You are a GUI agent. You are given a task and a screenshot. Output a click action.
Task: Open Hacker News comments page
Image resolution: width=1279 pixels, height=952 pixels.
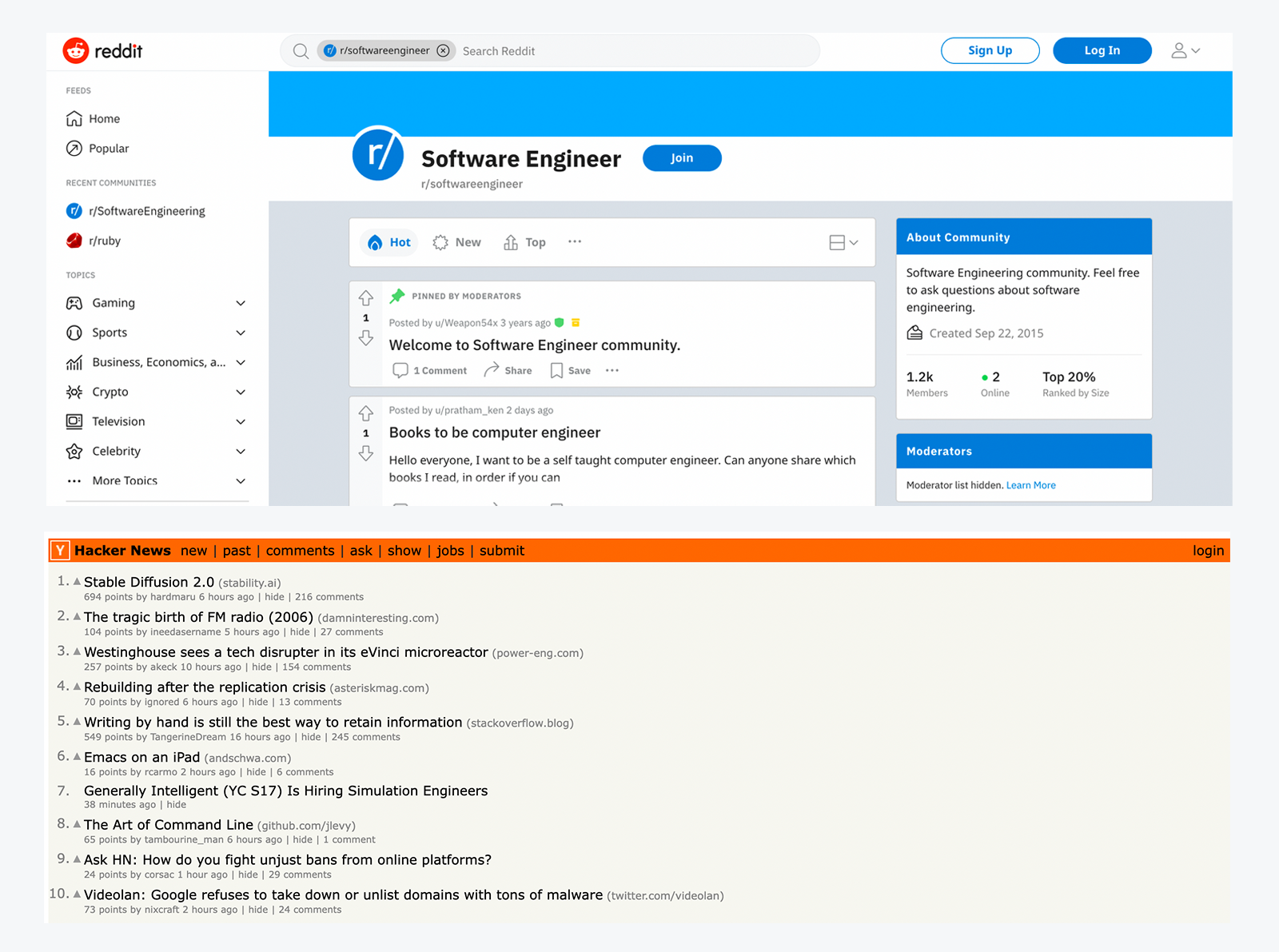[301, 551]
